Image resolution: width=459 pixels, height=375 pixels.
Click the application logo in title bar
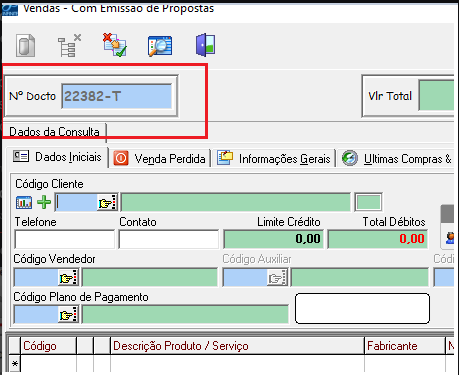click(10, 9)
